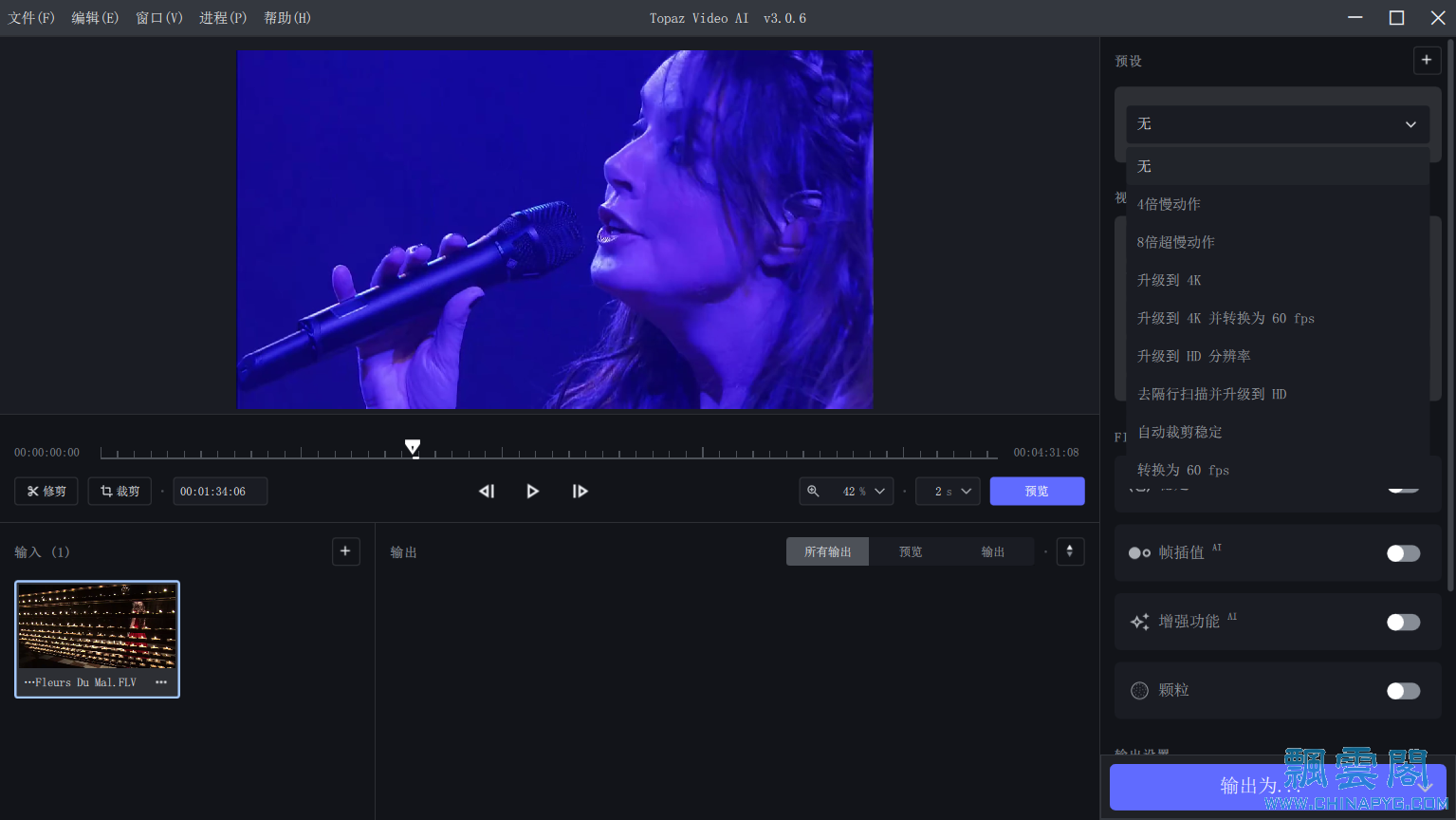Pick the 升级到 HD 分辨率 preset
This screenshot has height=820, width=1456.
click(1278, 356)
